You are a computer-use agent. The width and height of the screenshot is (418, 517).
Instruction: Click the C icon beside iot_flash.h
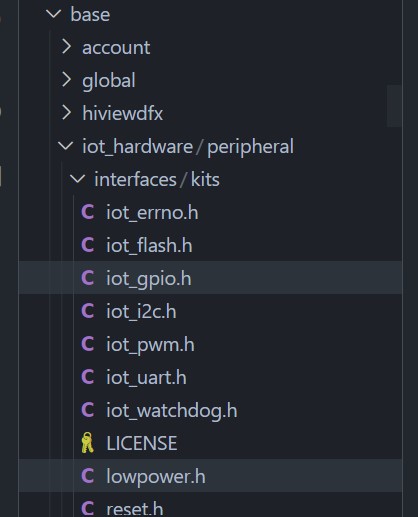pyautogui.click(x=88, y=245)
